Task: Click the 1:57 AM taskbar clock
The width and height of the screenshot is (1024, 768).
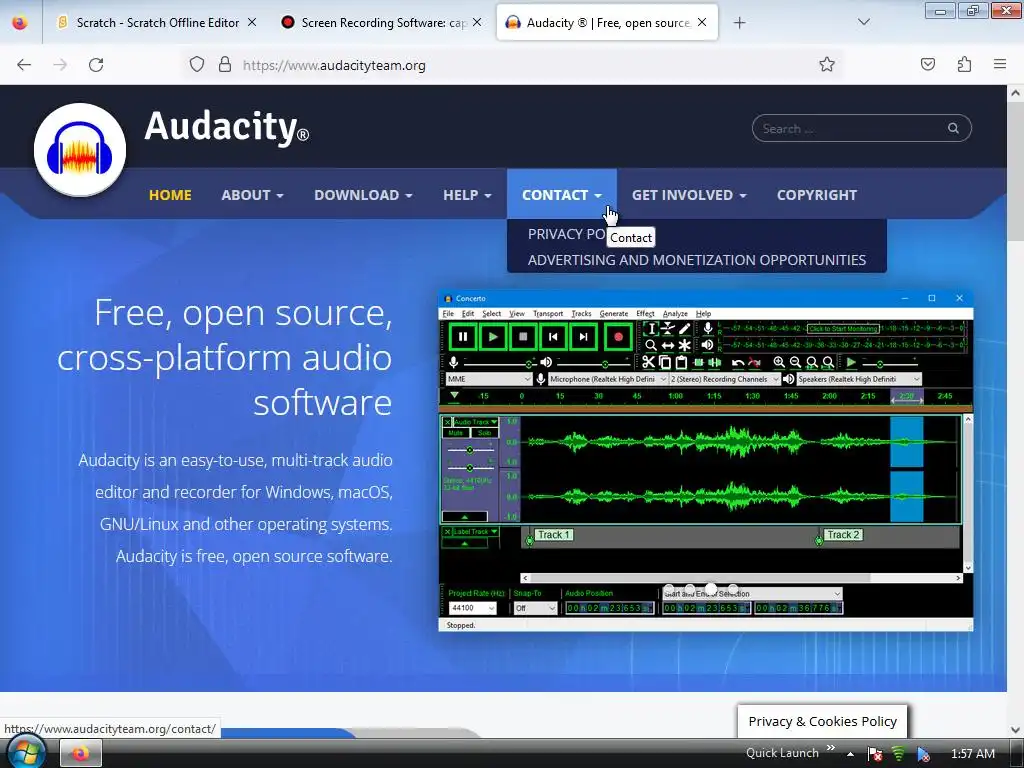Action: [x=972, y=754]
